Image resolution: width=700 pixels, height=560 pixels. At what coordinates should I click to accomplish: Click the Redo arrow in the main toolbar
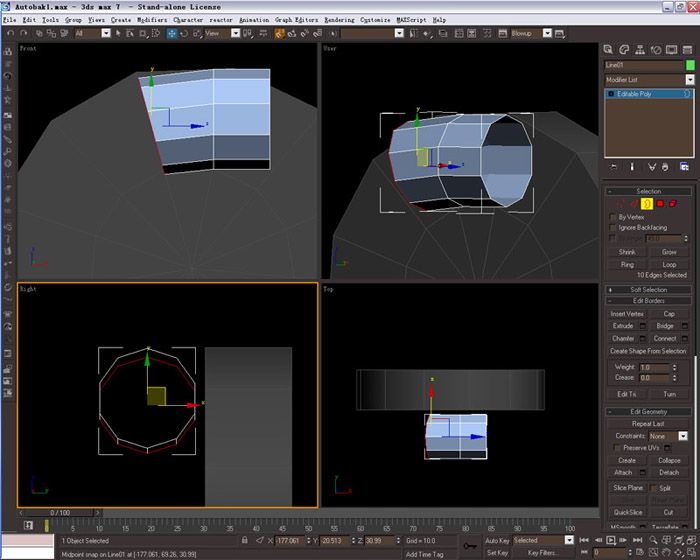click(24, 33)
